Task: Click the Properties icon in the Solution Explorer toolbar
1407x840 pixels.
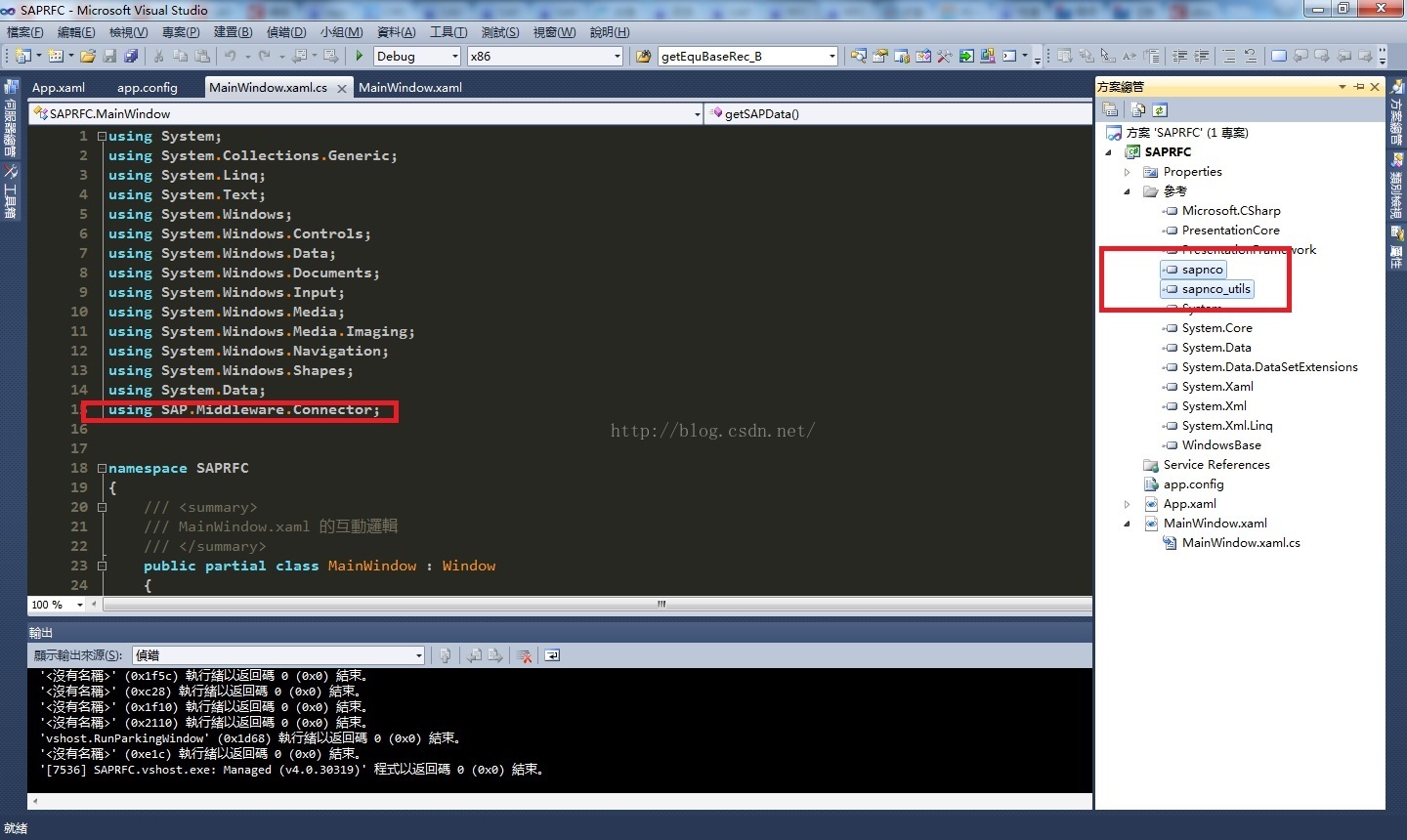Action: (x=1110, y=110)
